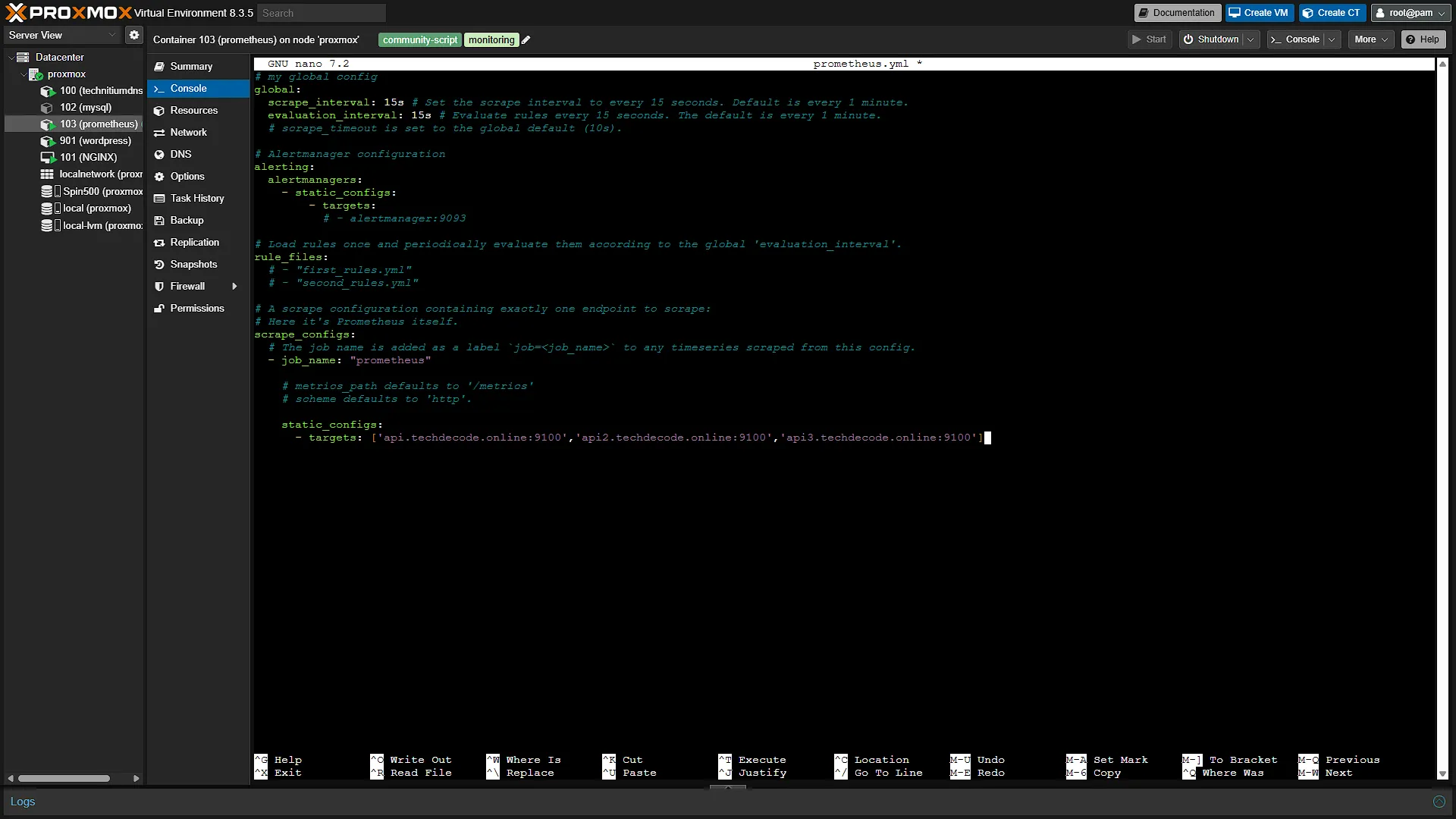The image size is (1456, 819).
Task: Open tree settings via gear icon
Action: [x=134, y=35]
